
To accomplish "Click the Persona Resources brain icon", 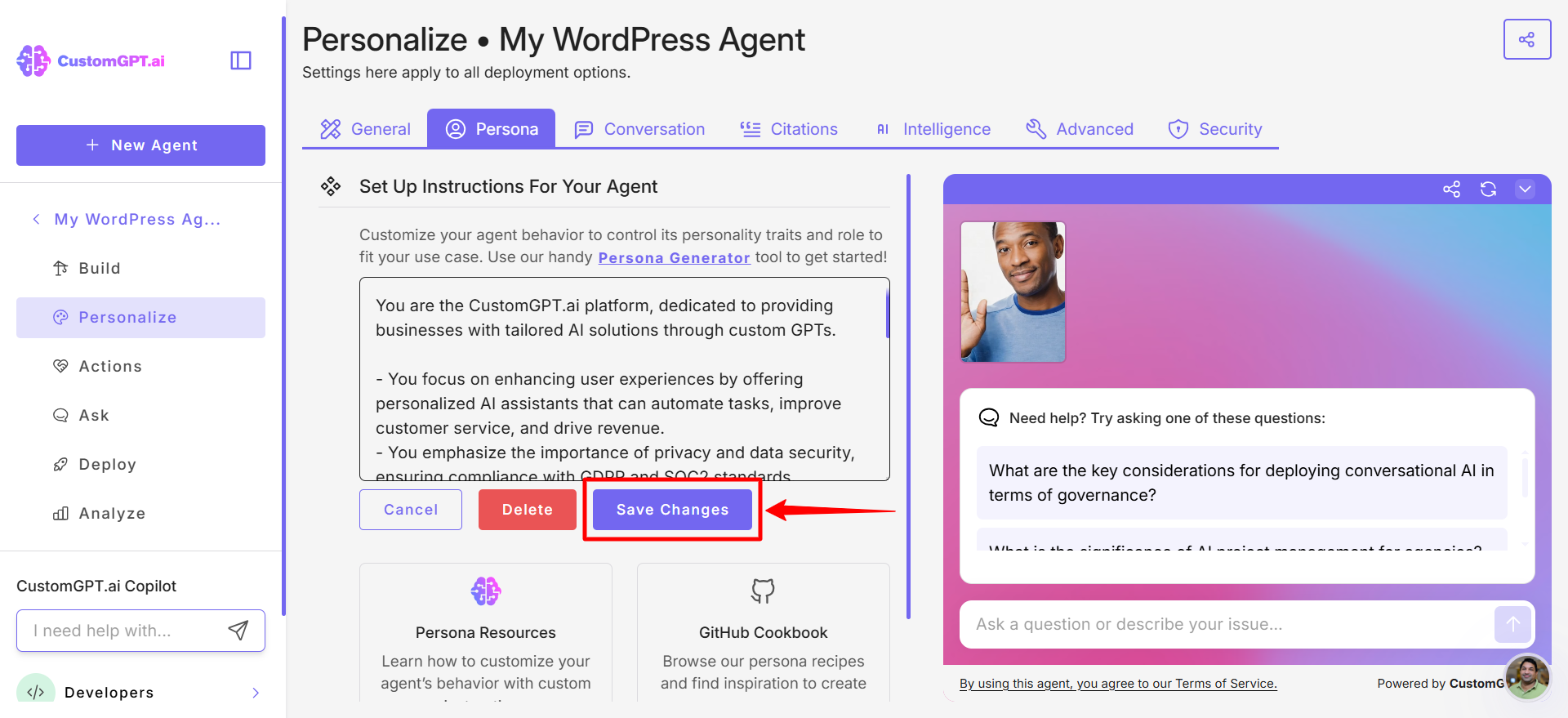I will pos(486,591).
